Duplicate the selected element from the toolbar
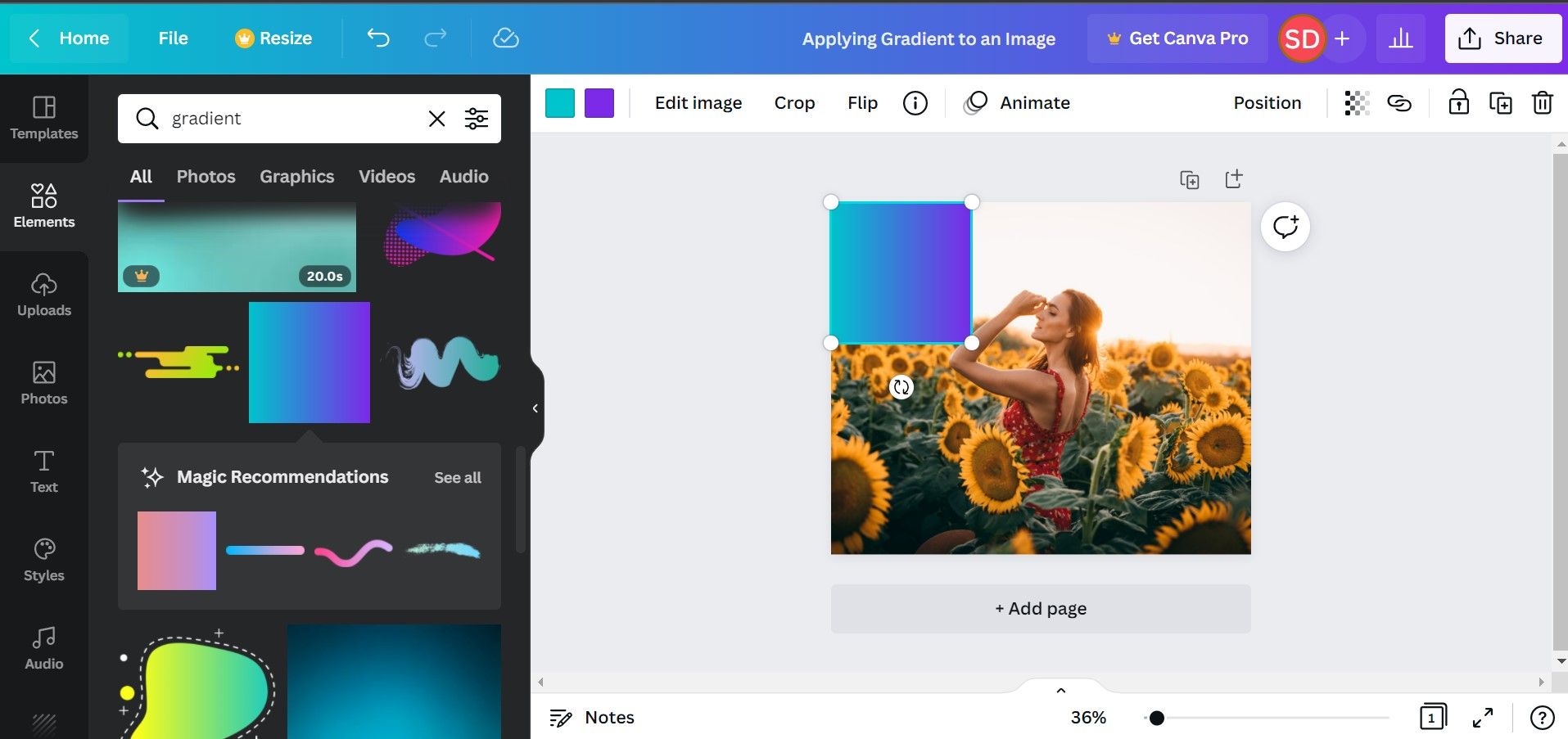 (x=1501, y=103)
